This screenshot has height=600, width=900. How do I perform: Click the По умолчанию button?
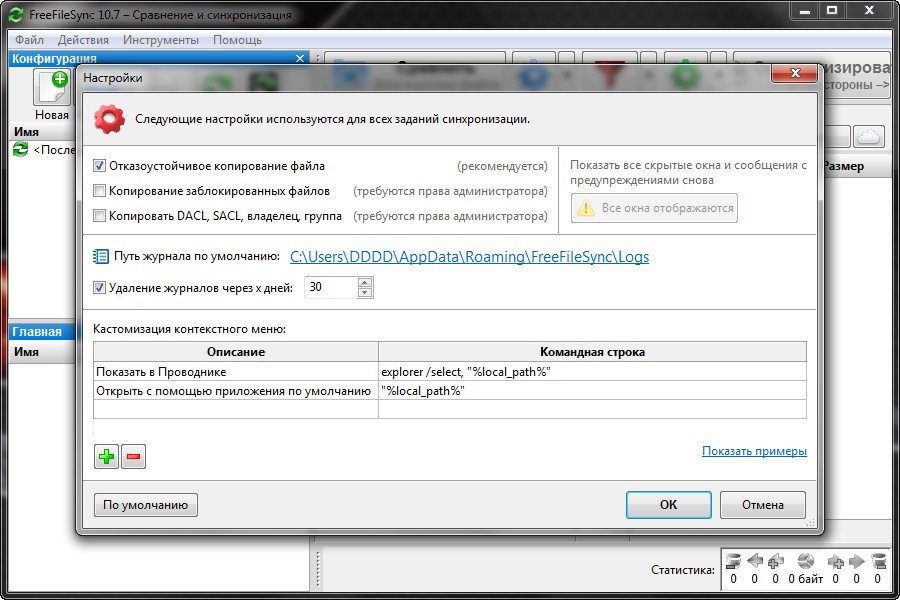(146, 505)
